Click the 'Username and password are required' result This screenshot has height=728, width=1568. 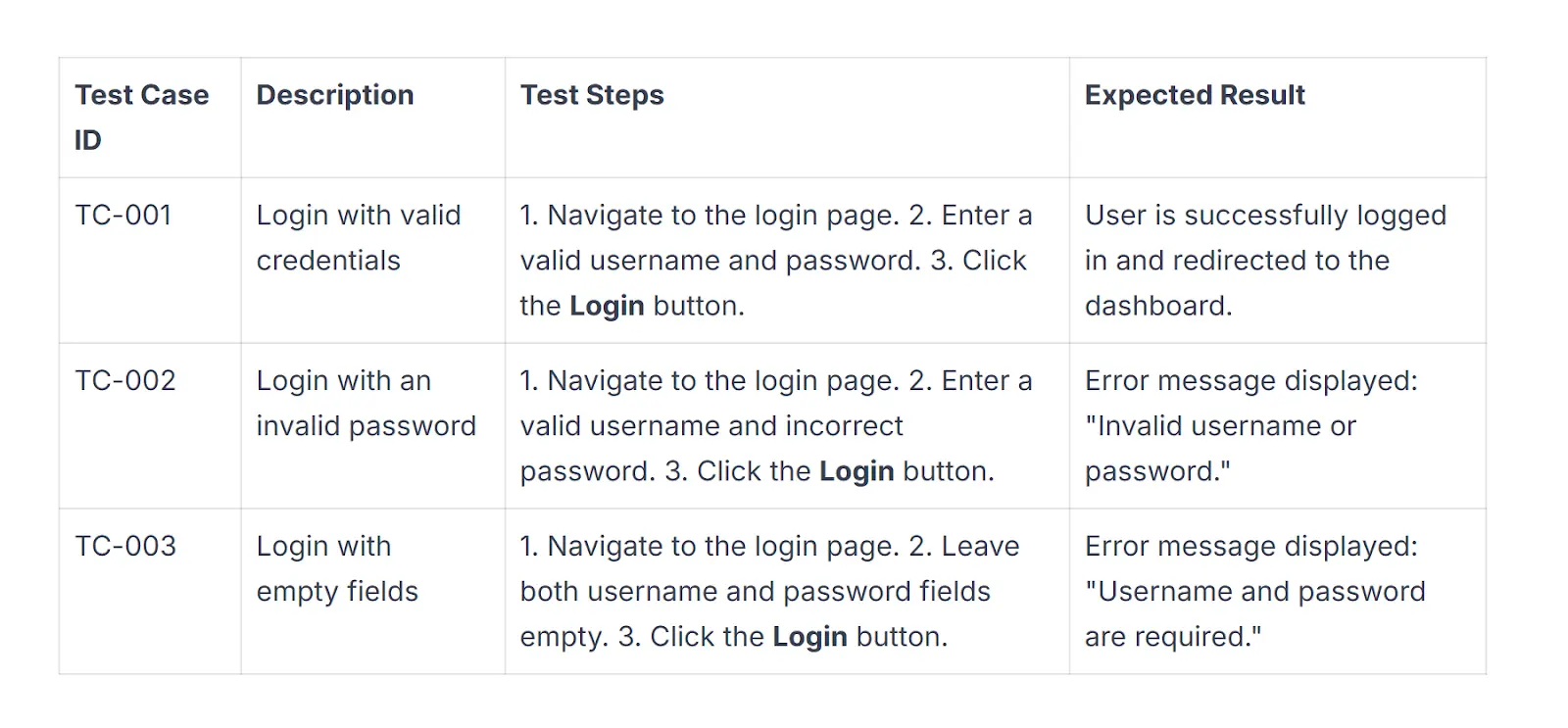tap(1254, 593)
